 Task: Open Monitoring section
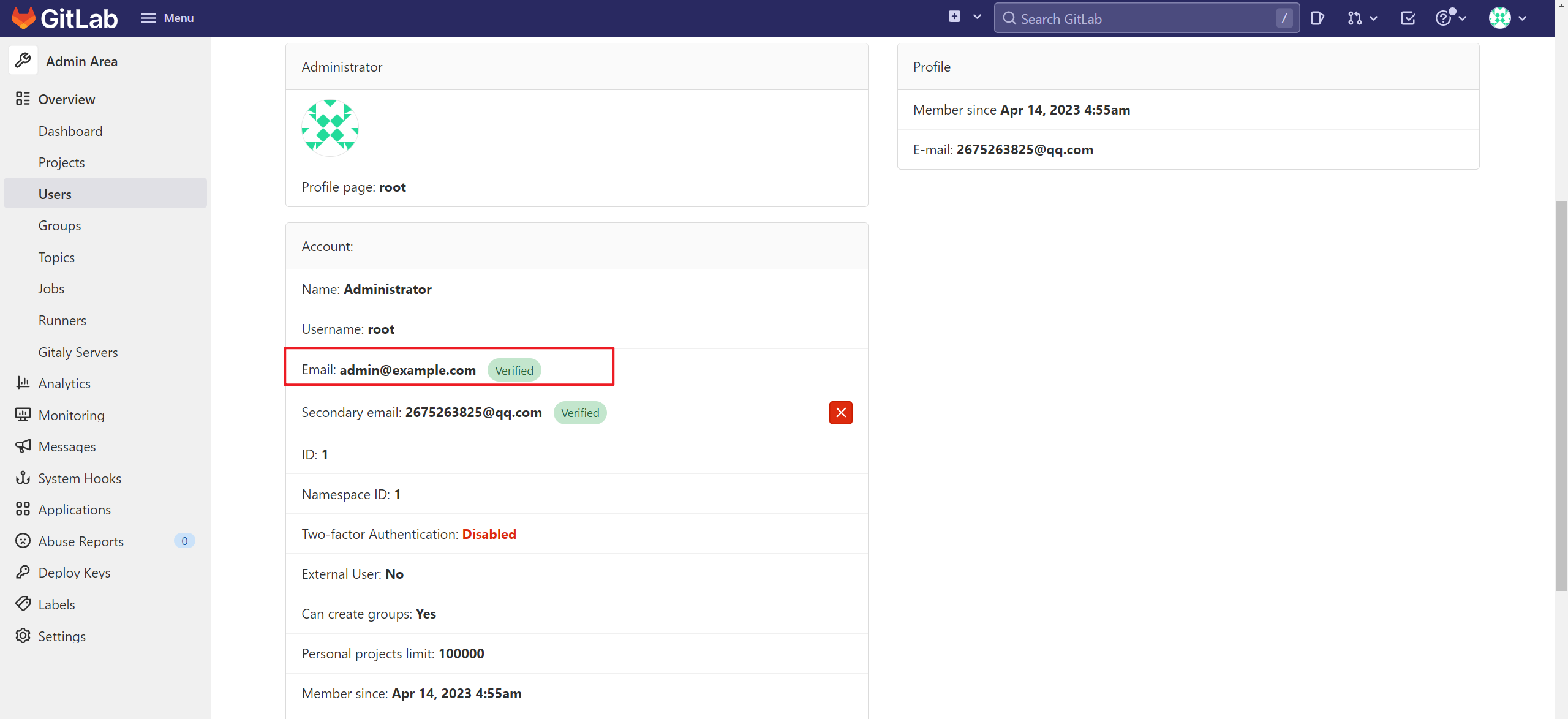71,415
